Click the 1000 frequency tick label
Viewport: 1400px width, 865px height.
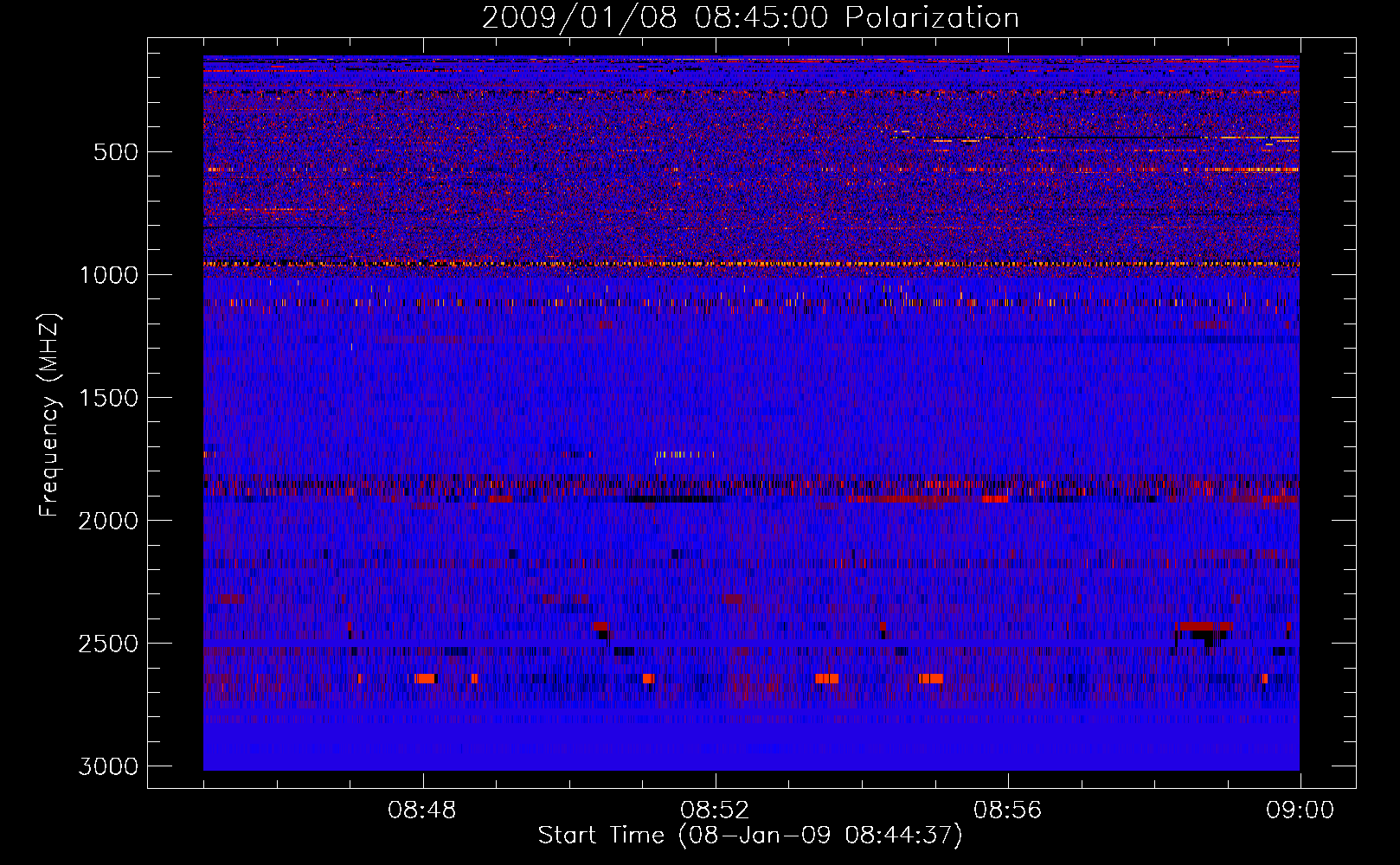(x=108, y=275)
